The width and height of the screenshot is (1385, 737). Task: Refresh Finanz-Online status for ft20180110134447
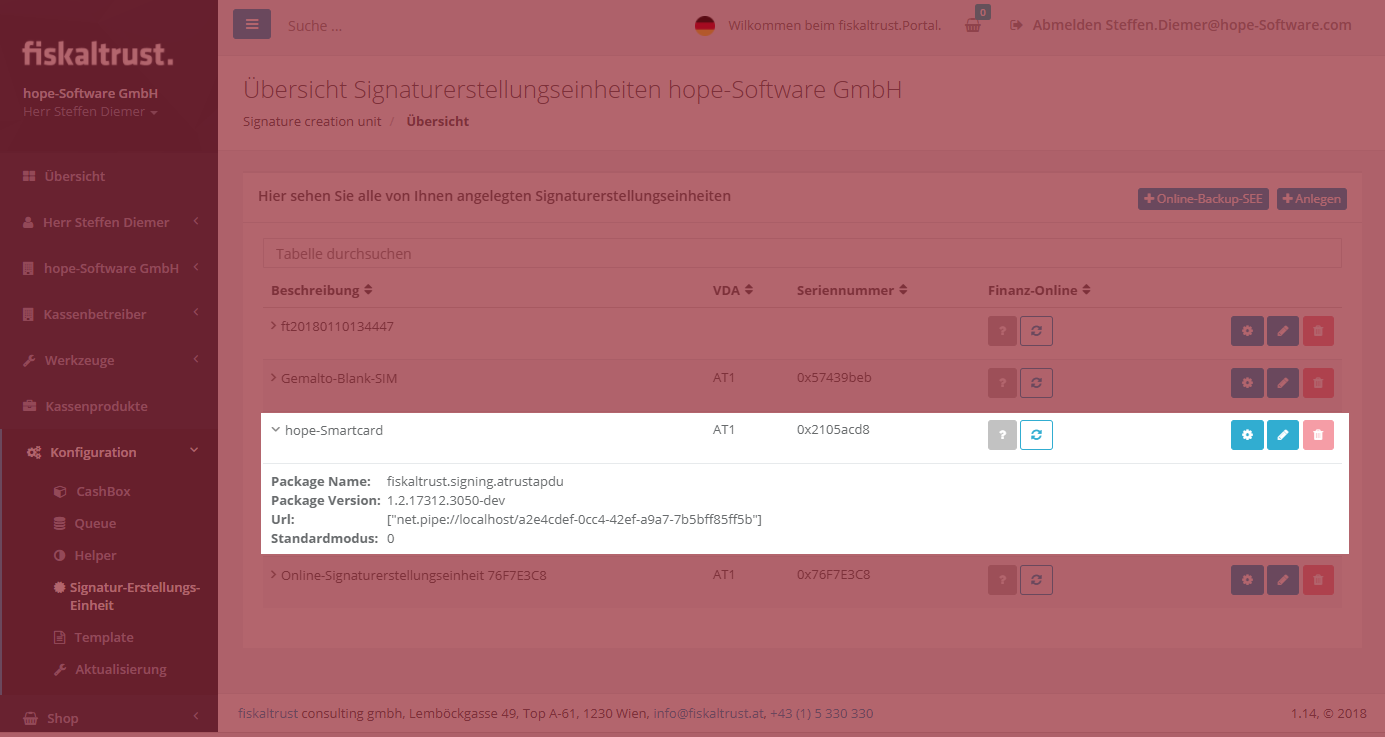(1036, 331)
